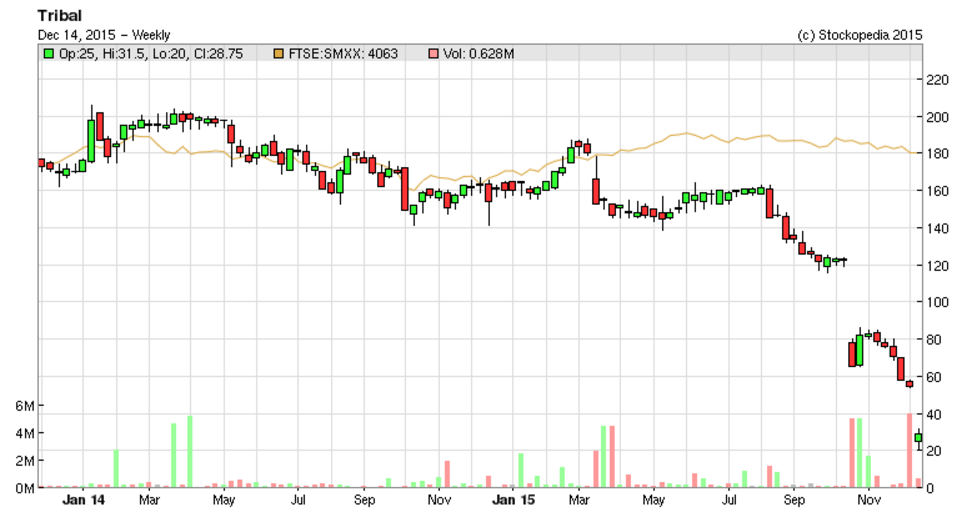This screenshot has width=970, height=522.
Task: Click the '4M' volume axis label
Action: click(25, 433)
